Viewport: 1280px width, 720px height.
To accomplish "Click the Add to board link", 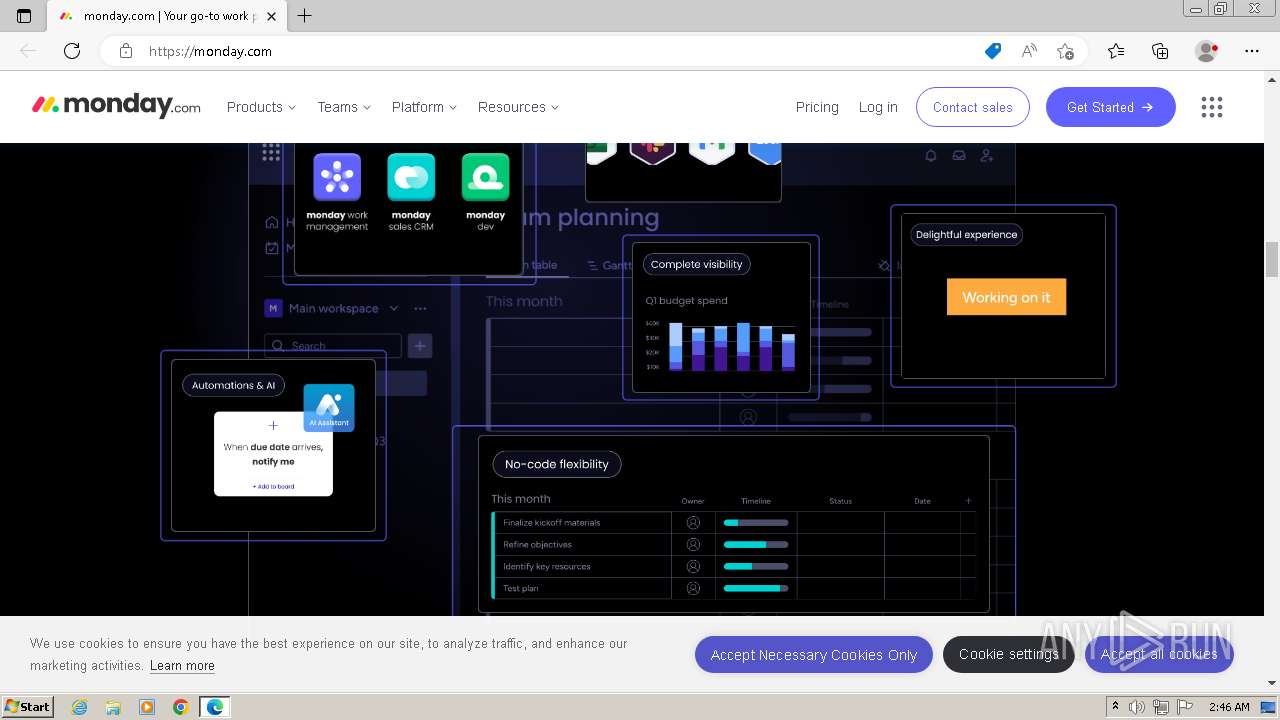I will 273,487.
